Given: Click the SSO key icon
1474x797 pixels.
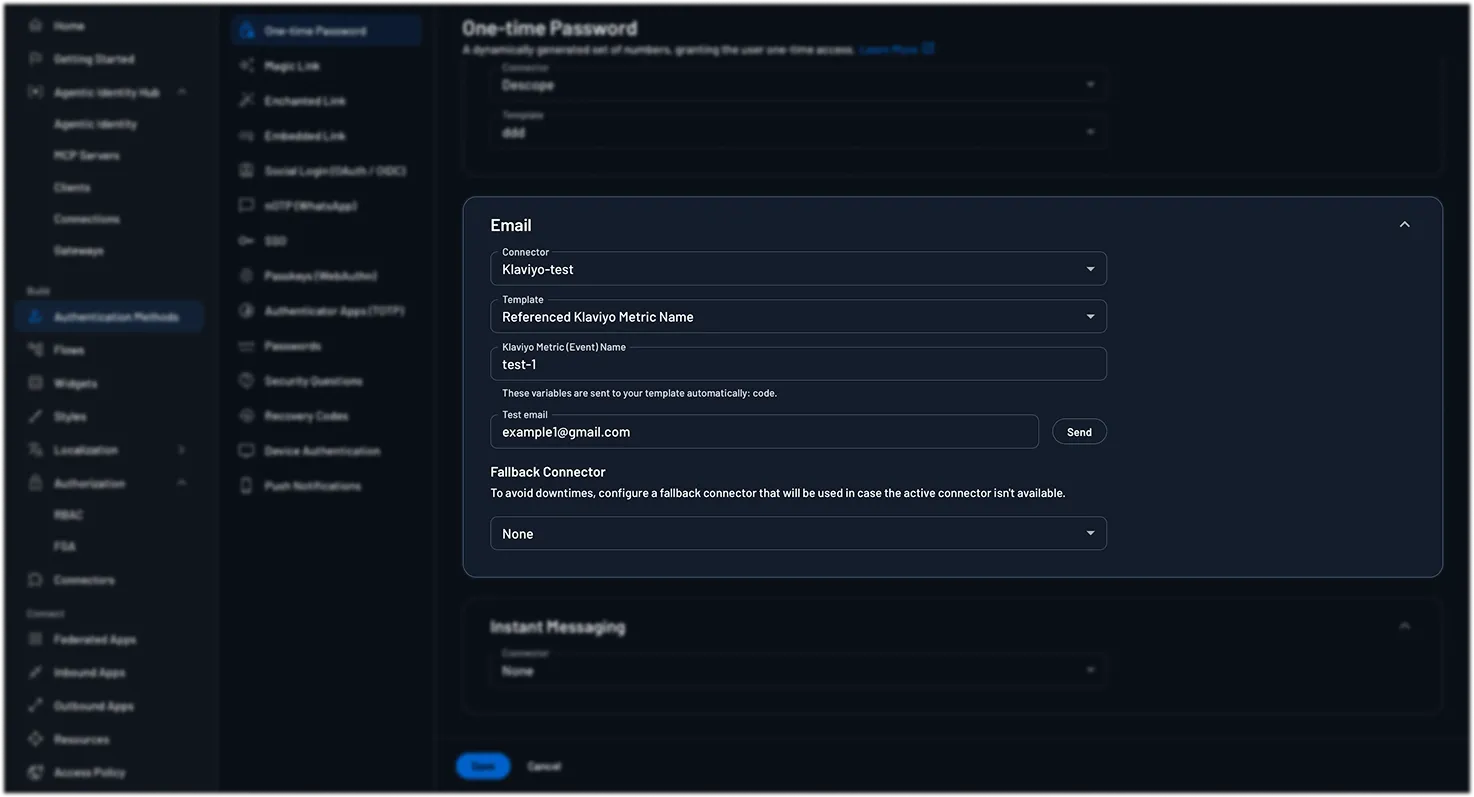Looking at the screenshot, I should tap(246, 241).
